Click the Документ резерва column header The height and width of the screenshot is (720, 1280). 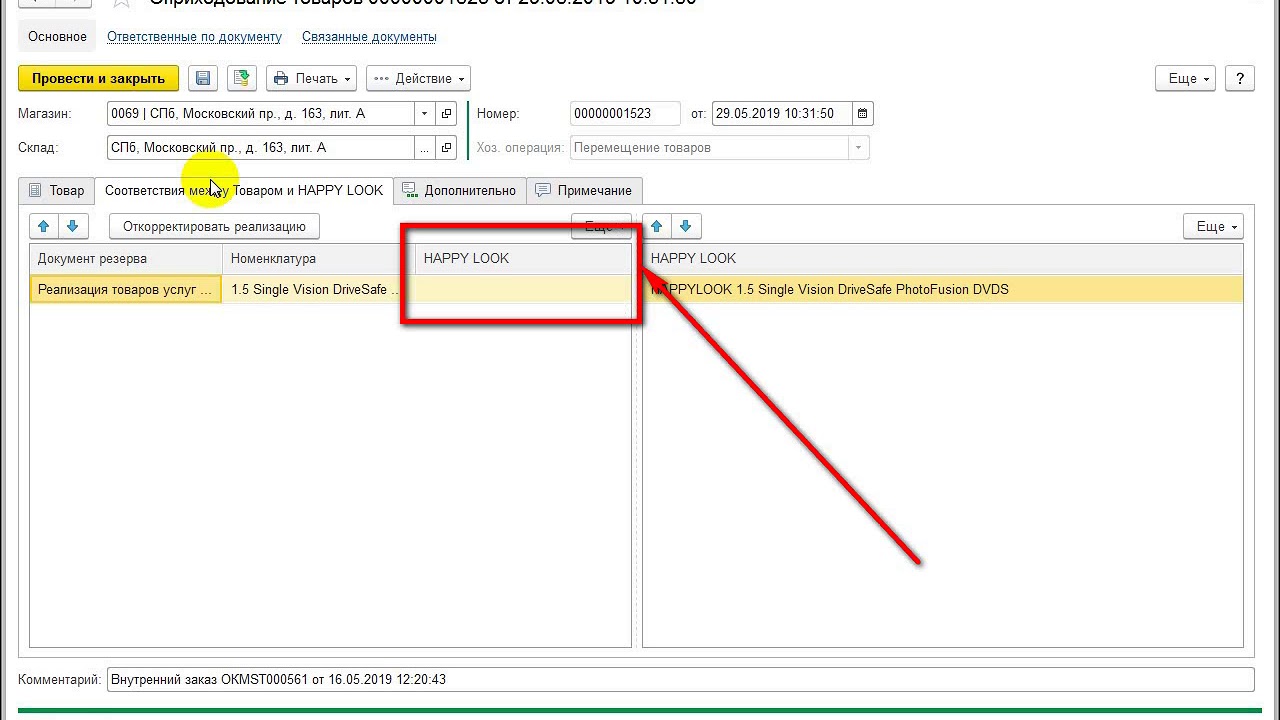pyautogui.click(x=126, y=259)
